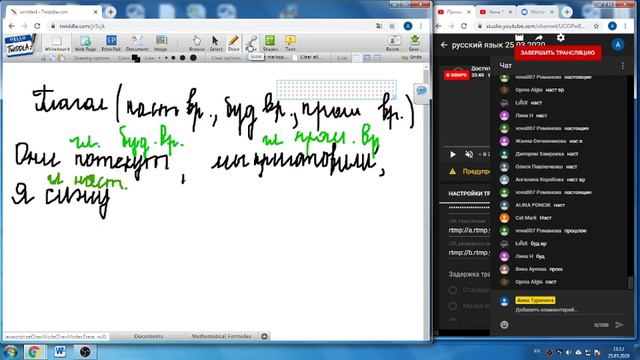
Task: Click the clapperboard icon in YouTube Studio
Action: (519, 38)
